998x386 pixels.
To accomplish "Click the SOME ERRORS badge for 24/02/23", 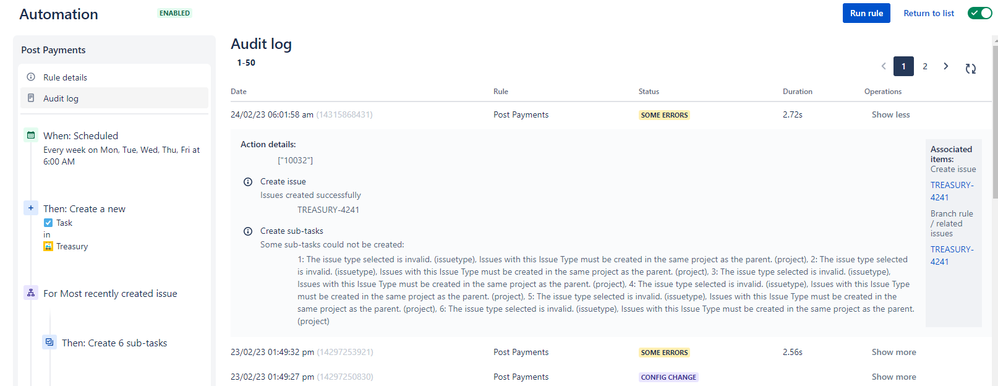I will click(664, 115).
